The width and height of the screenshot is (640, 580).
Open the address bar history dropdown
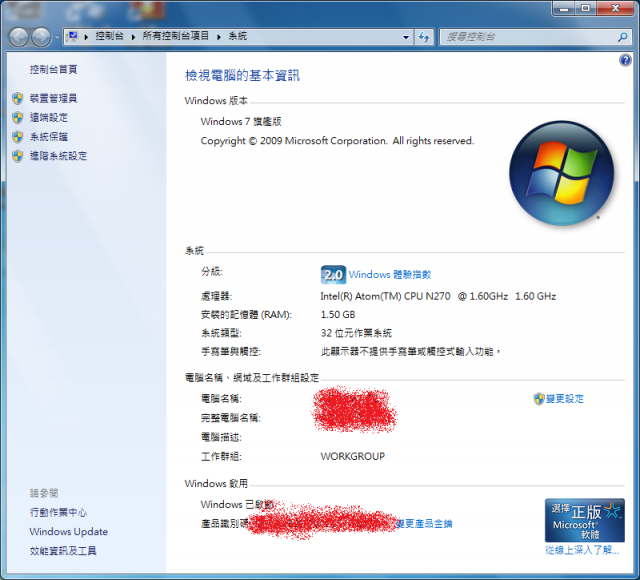(406, 37)
